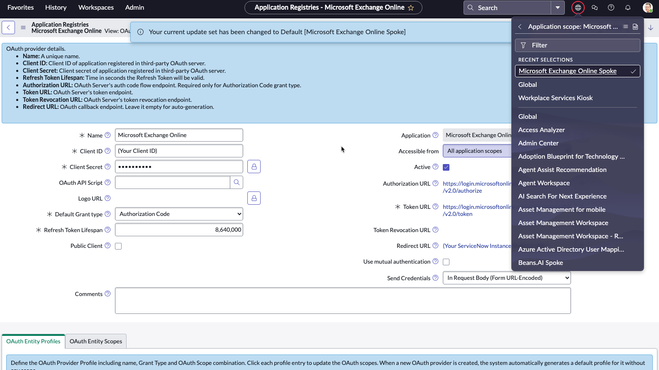Click the help icon next to Refresh Token Lifespan
659x370 pixels.
tap(108, 230)
